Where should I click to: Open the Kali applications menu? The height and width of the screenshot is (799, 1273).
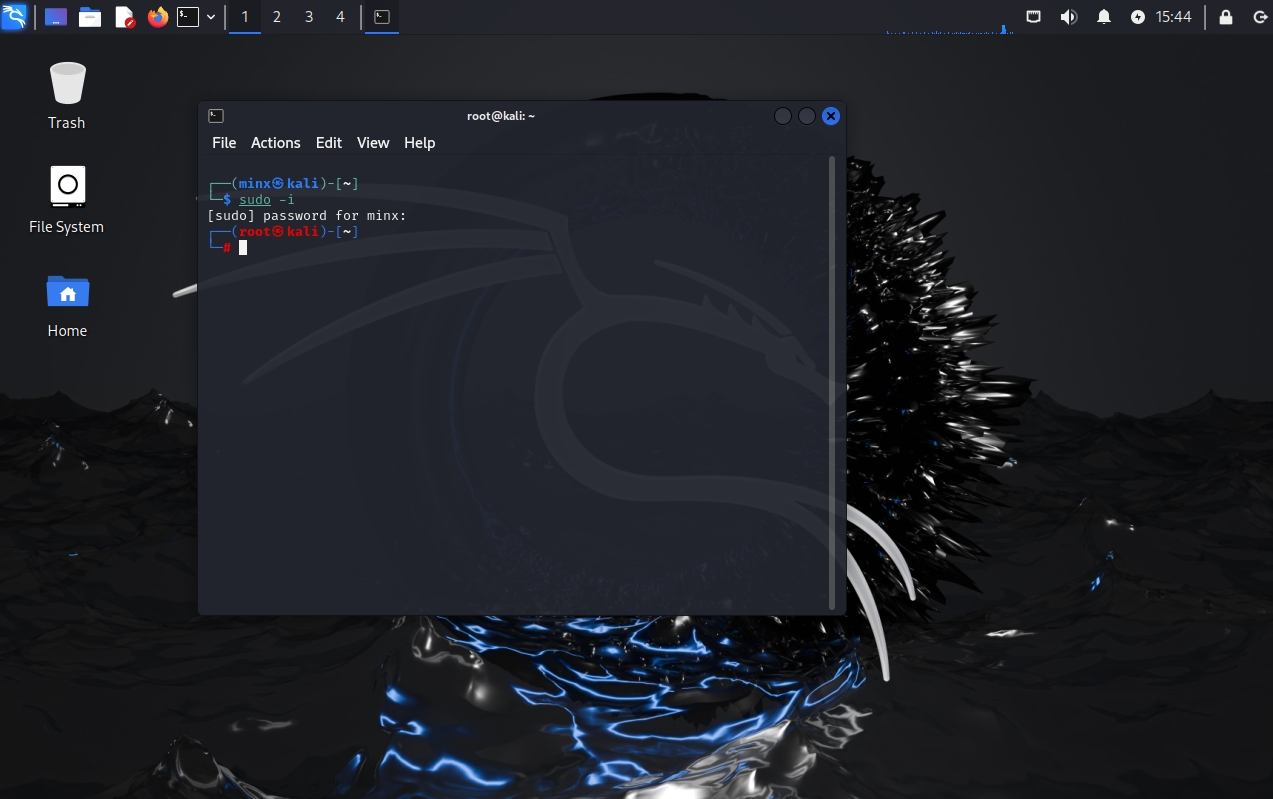[14, 17]
